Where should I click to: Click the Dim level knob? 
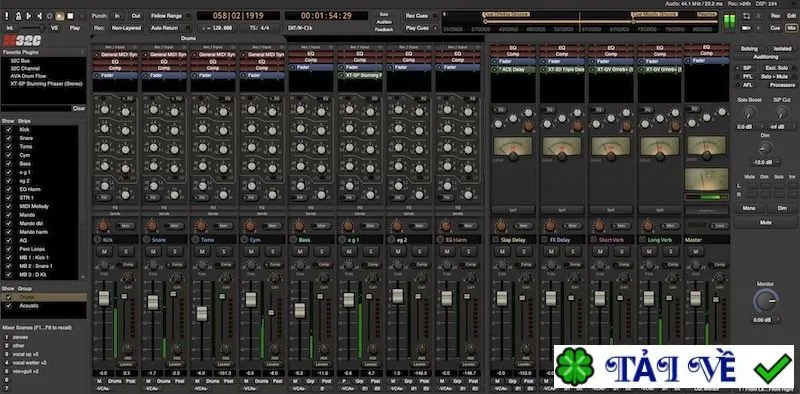pos(765,148)
